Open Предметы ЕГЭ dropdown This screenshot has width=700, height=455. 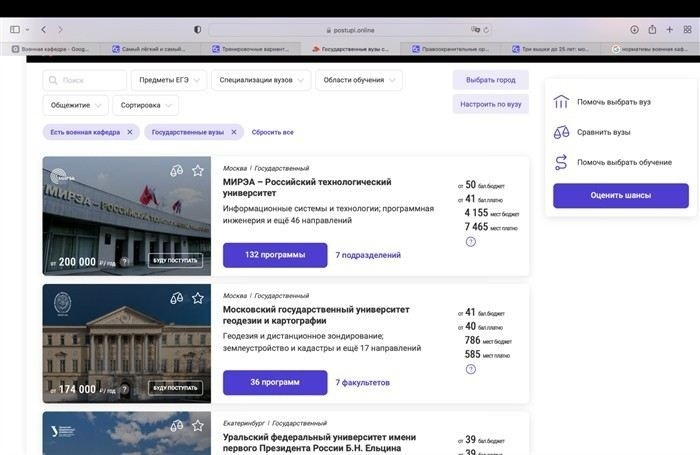(169, 80)
